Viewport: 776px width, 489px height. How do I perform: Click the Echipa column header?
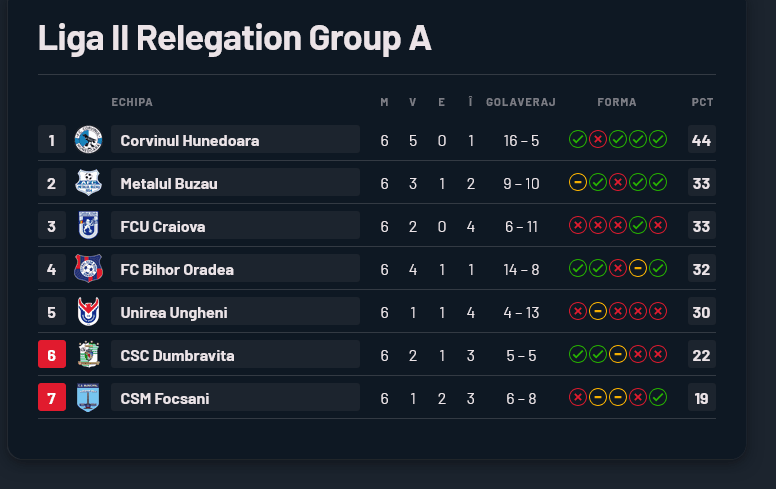(x=132, y=102)
